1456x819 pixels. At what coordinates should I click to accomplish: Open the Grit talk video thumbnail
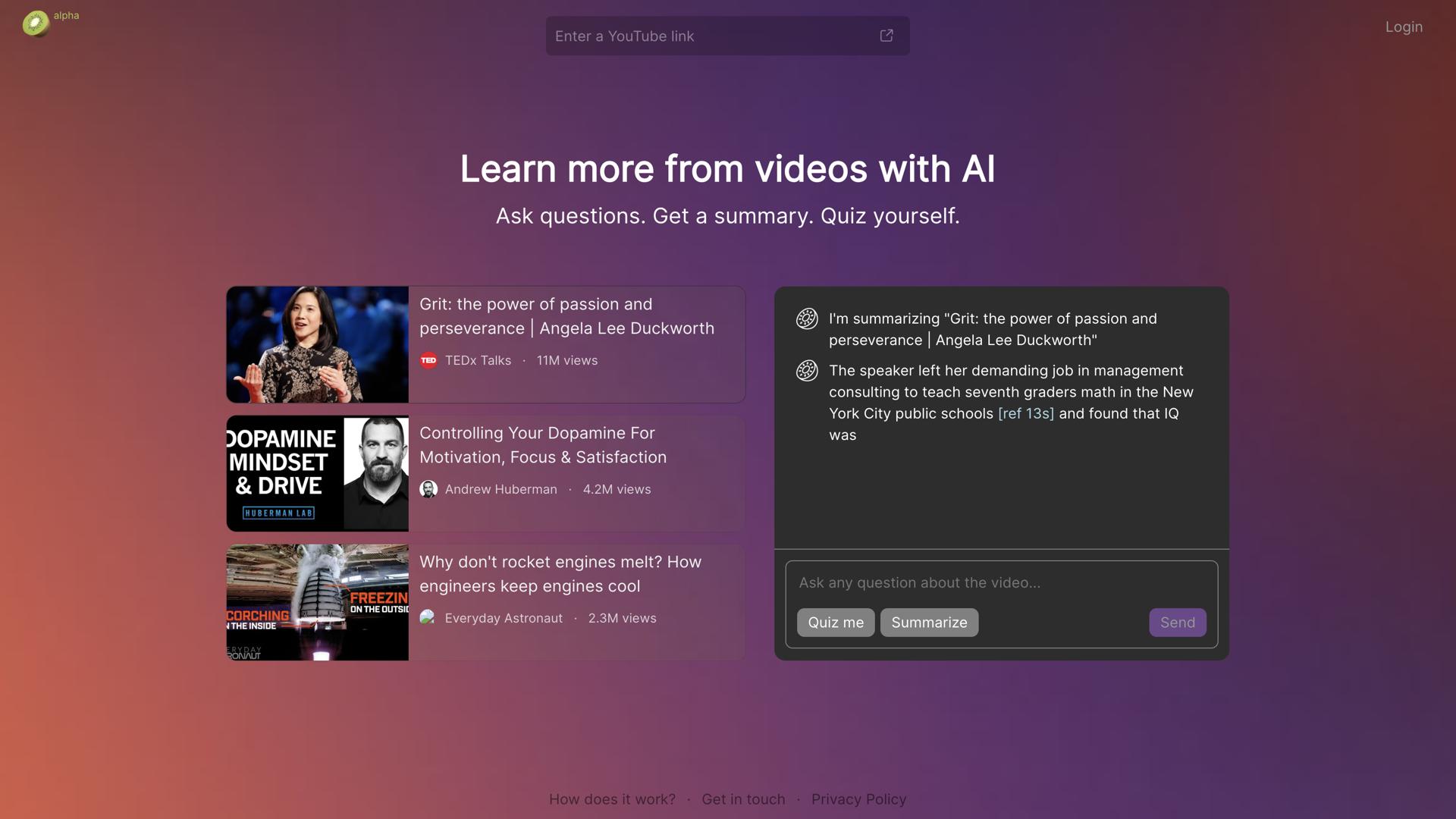[x=317, y=344]
